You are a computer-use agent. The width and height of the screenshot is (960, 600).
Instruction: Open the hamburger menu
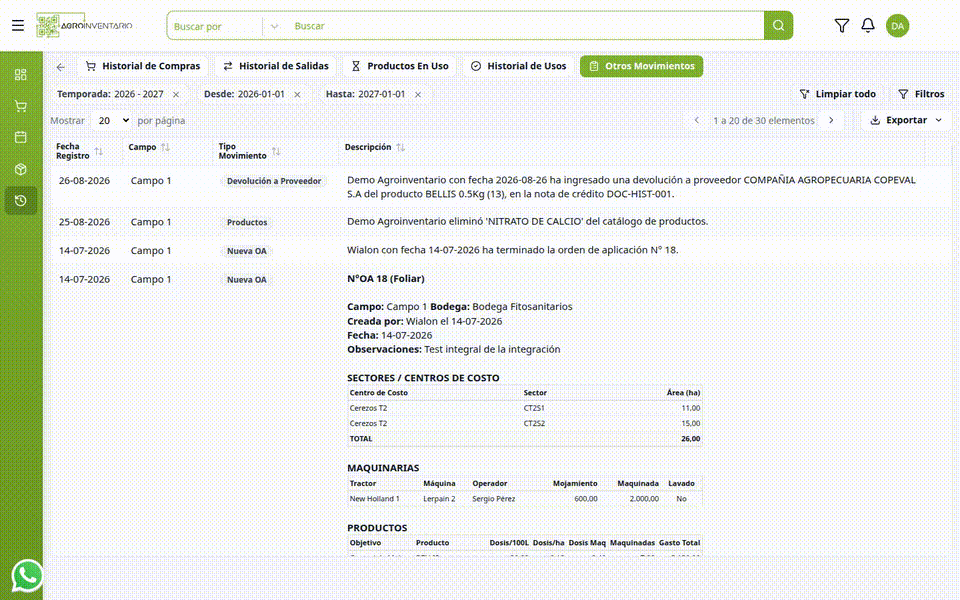click(18, 26)
